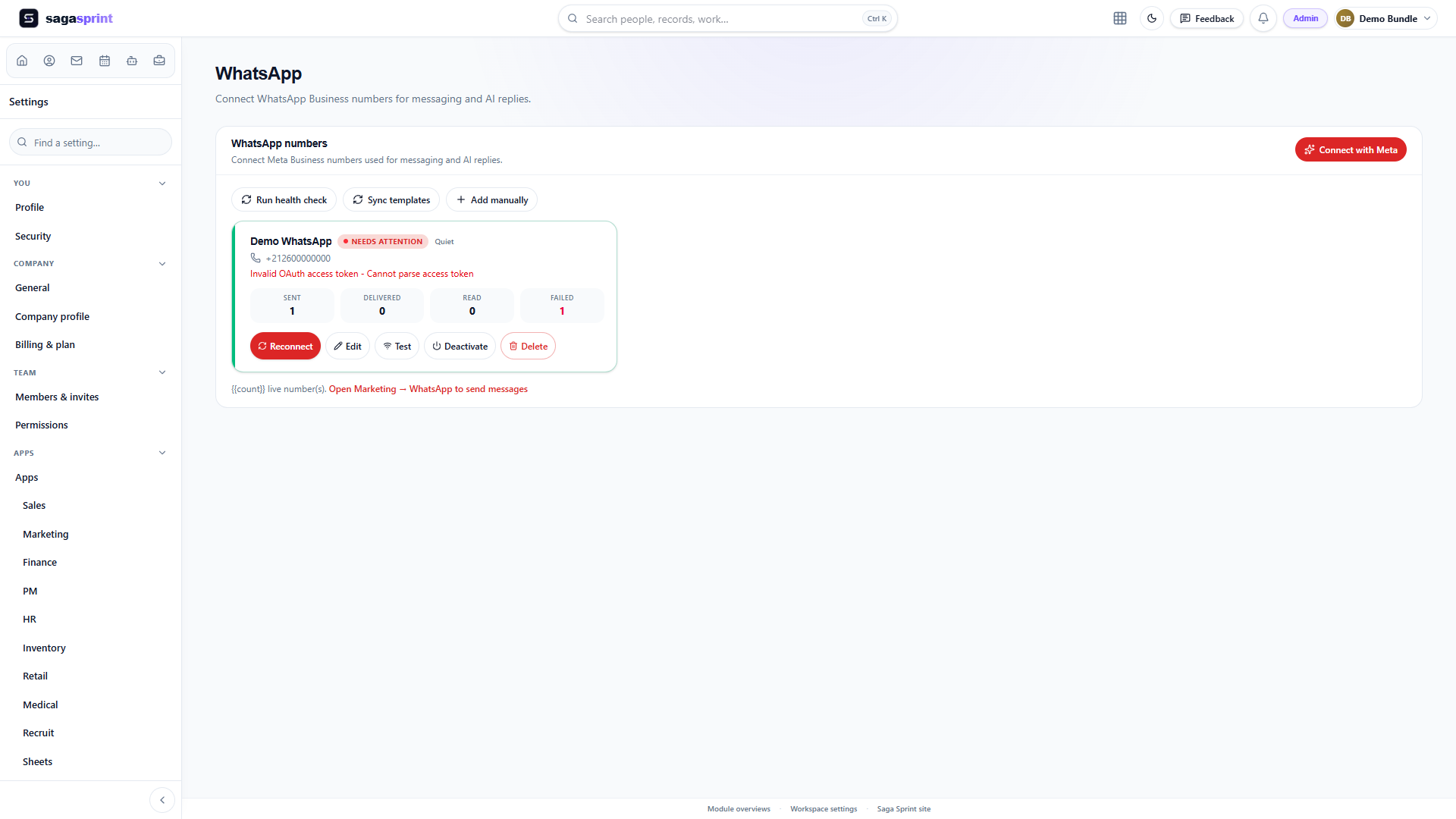Open the calendar icon in sidebar
Screen dimensions: 1456x819
coord(105,61)
